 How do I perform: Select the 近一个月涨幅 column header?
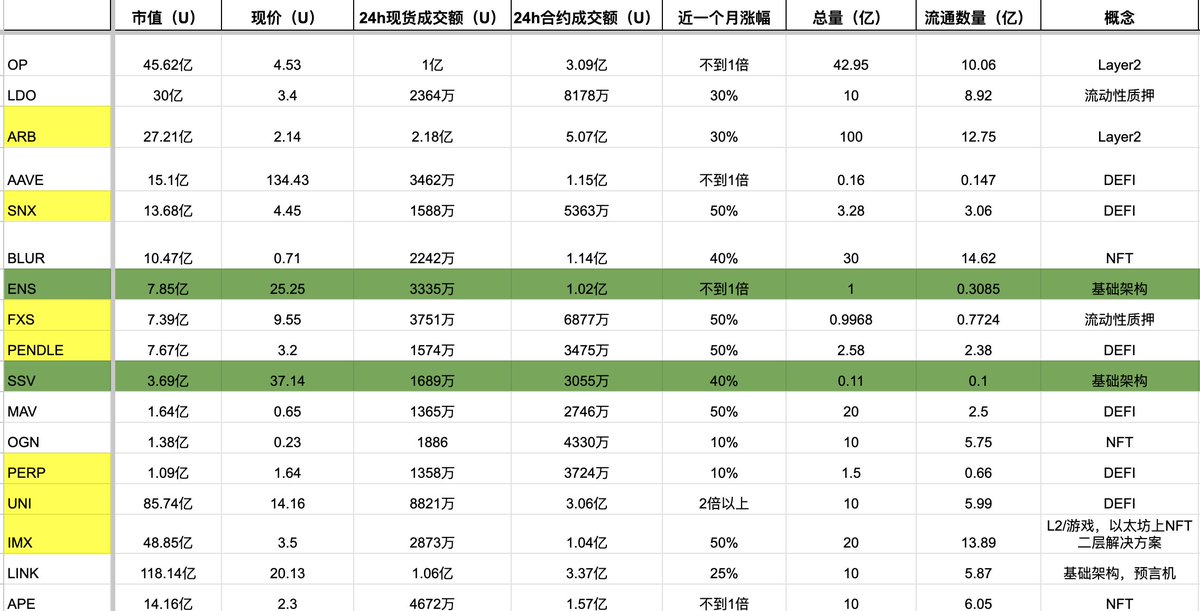(724, 17)
